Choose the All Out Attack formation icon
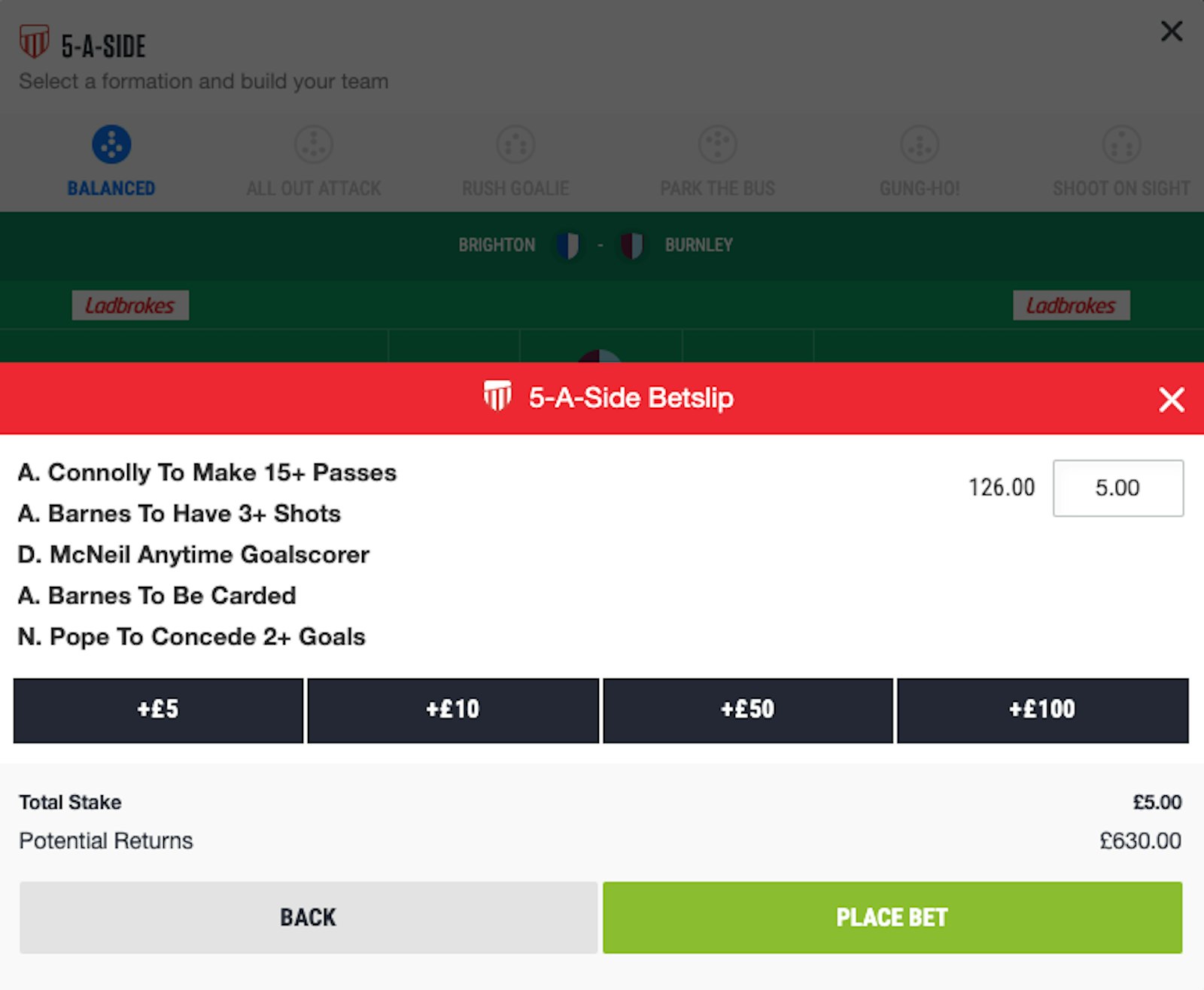 click(313, 144)
